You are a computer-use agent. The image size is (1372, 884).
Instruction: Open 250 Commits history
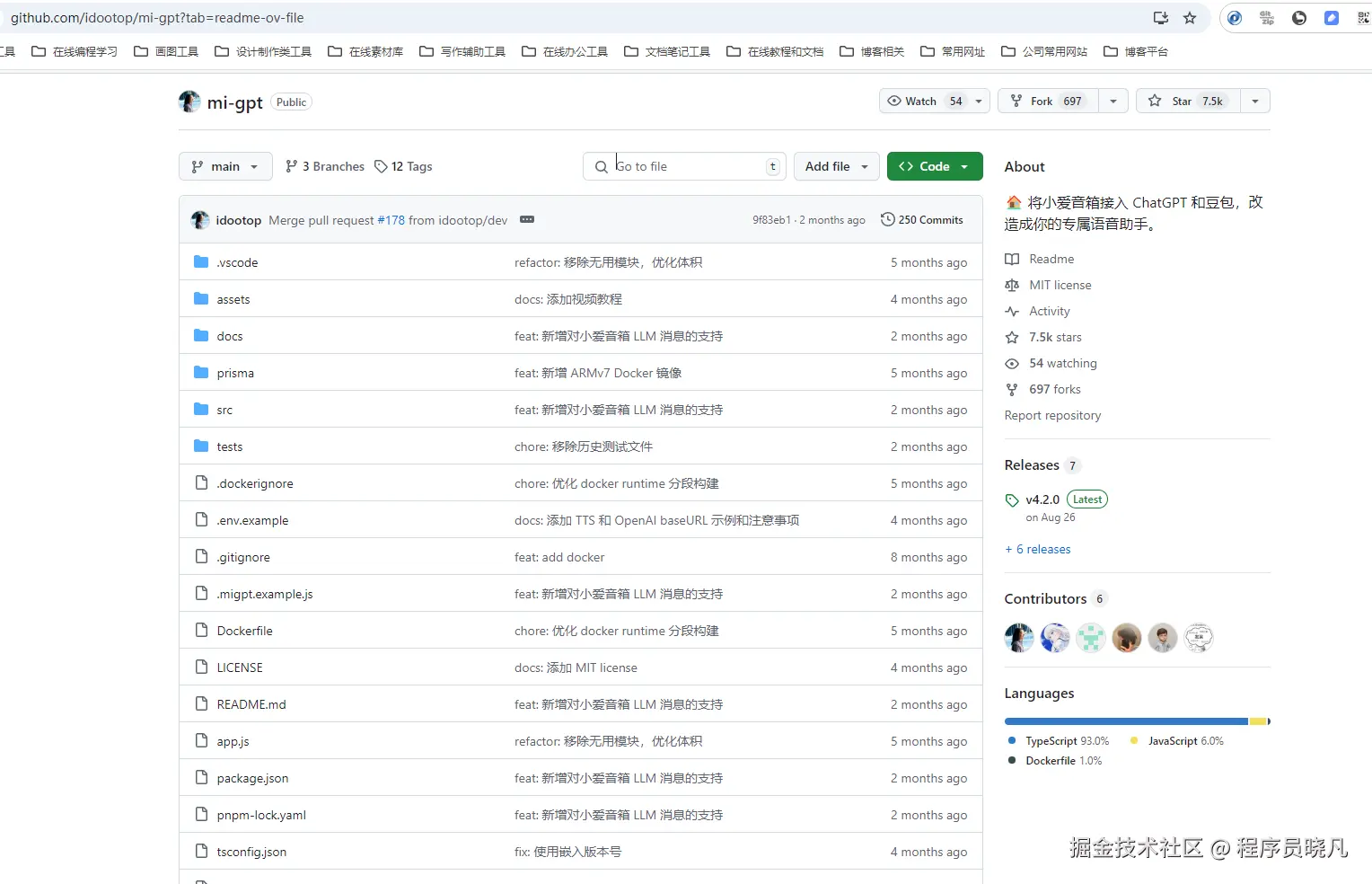click(922, 219)
